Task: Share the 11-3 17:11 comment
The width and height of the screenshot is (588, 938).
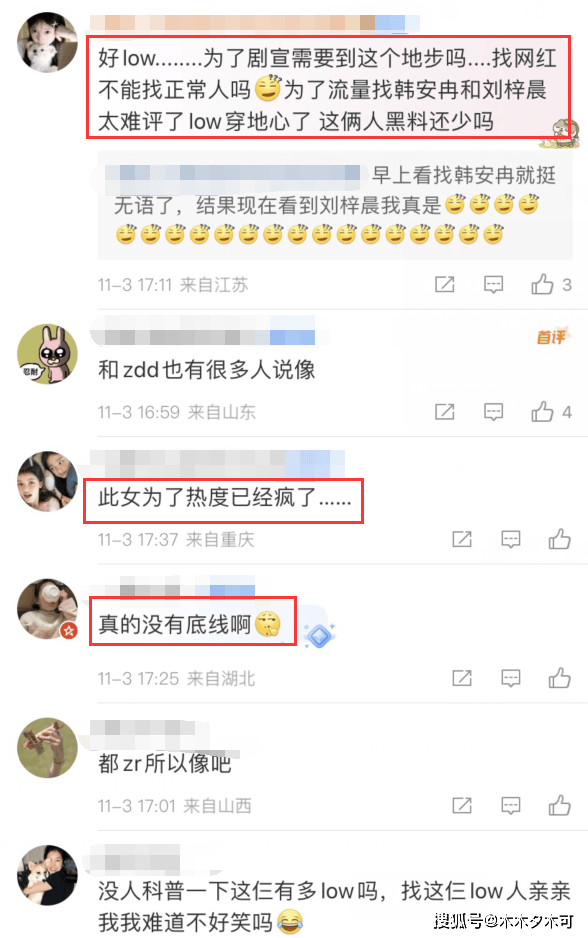Action: pyautogui.click(x=444, y=284)
